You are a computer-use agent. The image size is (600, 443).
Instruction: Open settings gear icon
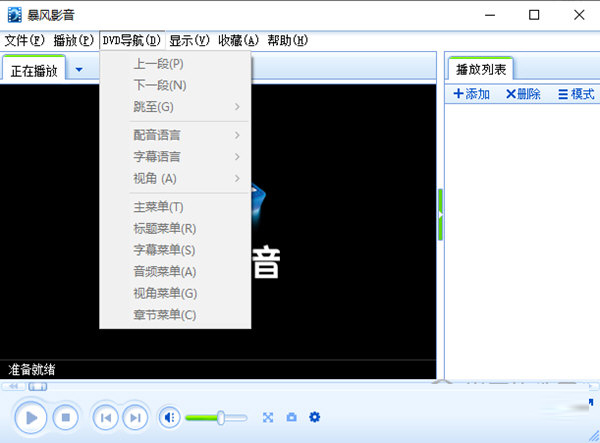point(315,417)
